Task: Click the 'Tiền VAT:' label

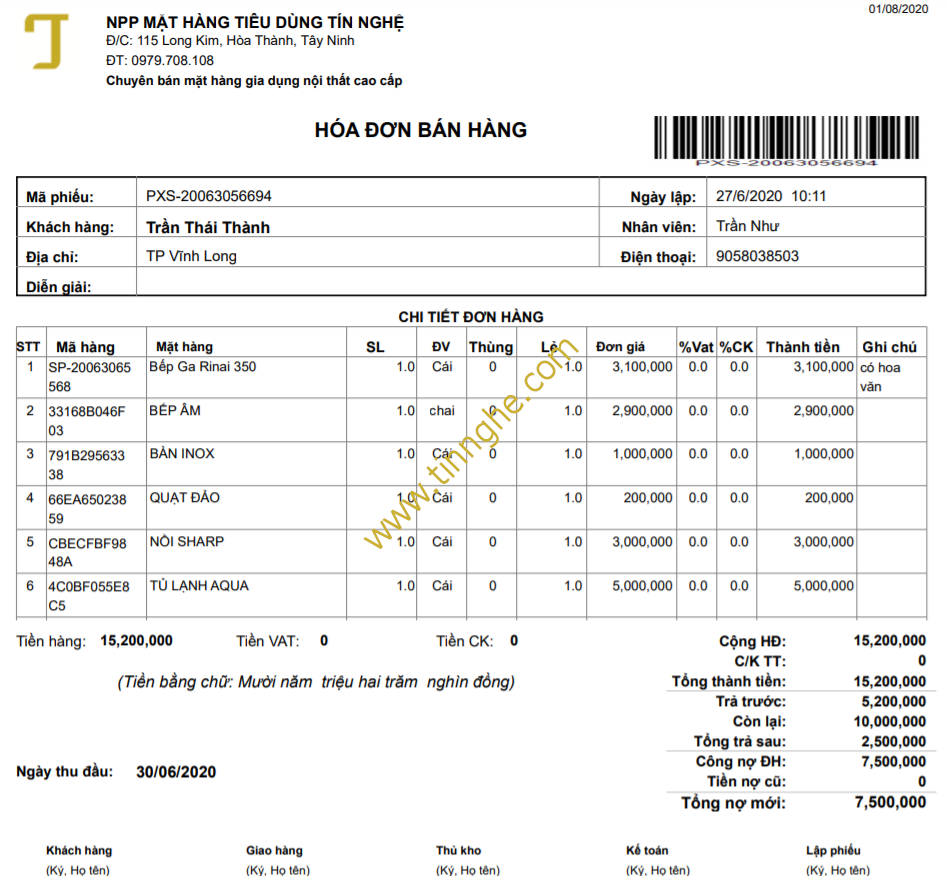Action: 268,641
